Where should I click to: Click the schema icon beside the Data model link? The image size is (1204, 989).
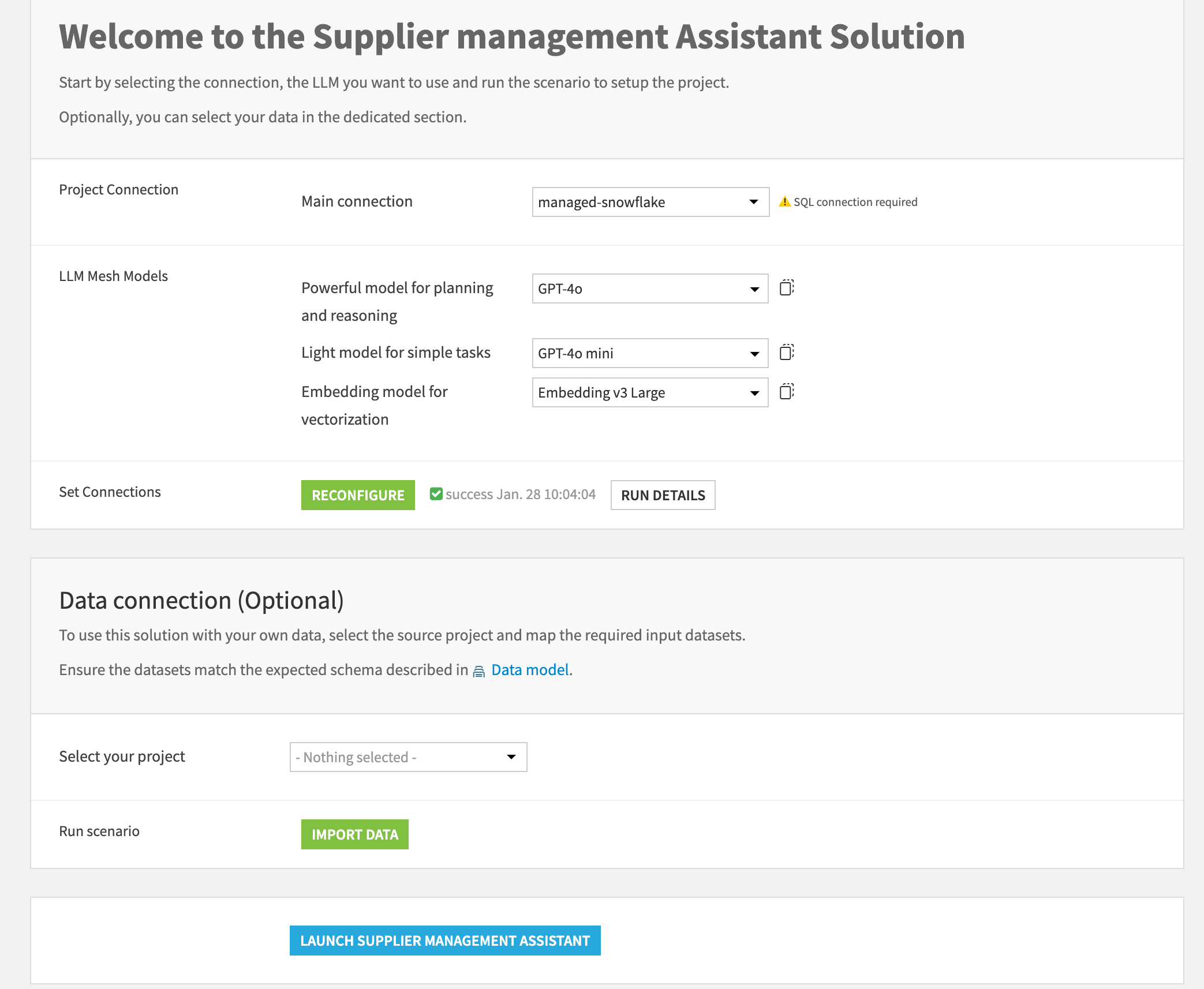pos(478,670)
